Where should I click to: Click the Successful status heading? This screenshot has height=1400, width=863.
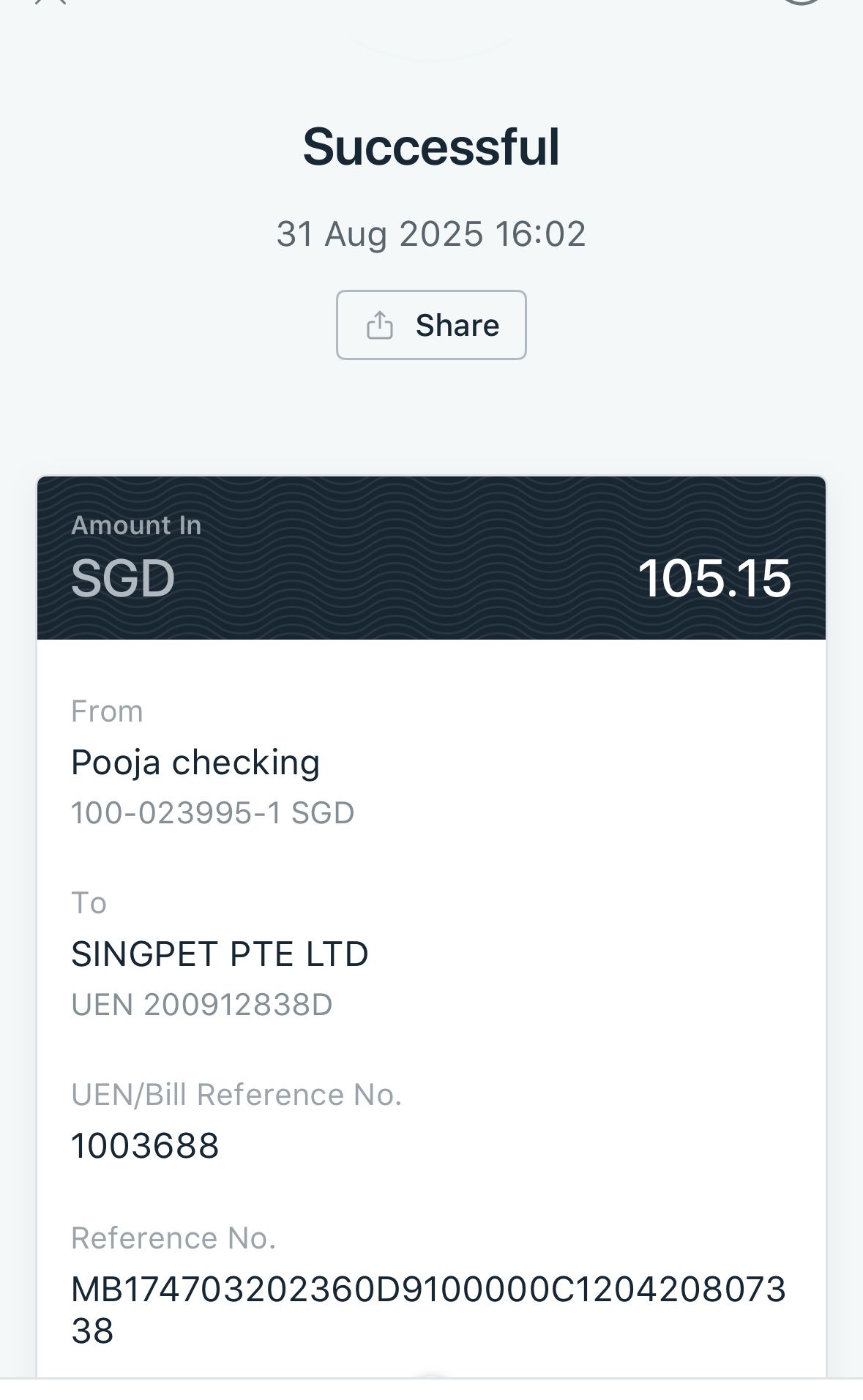(431, 146)
